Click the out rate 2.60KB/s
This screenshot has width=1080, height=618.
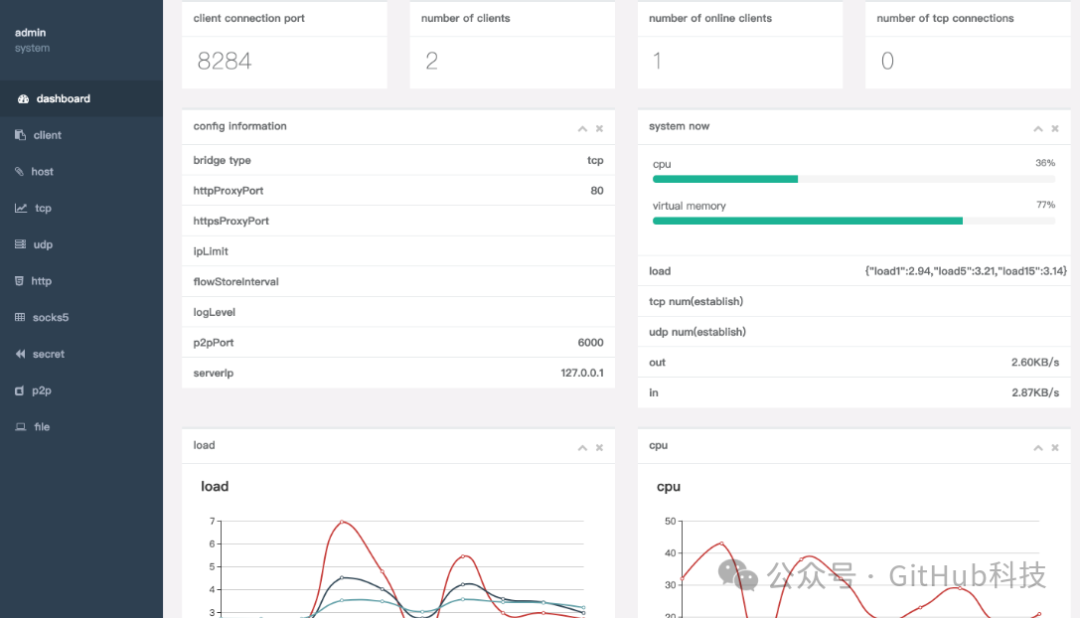[1035, 362]
